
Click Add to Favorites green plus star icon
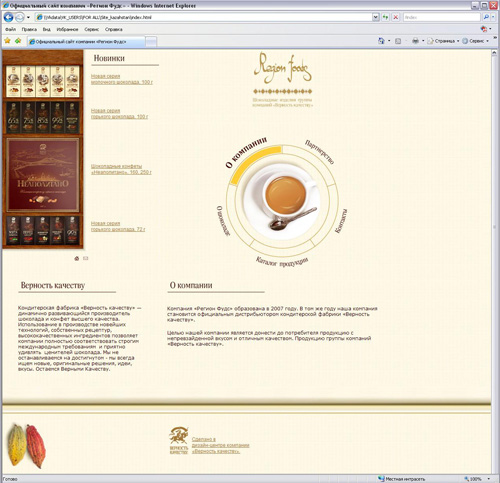click(x=18, y=41)
